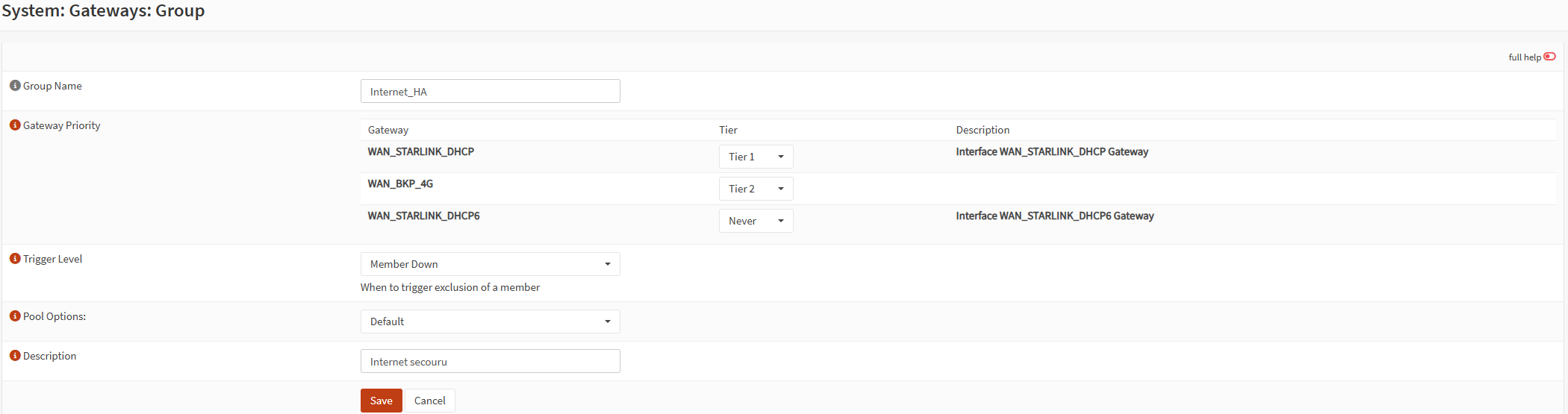Toggle the full help switch
Screen dimensions: 1568x414
(x=1550, y=57)
